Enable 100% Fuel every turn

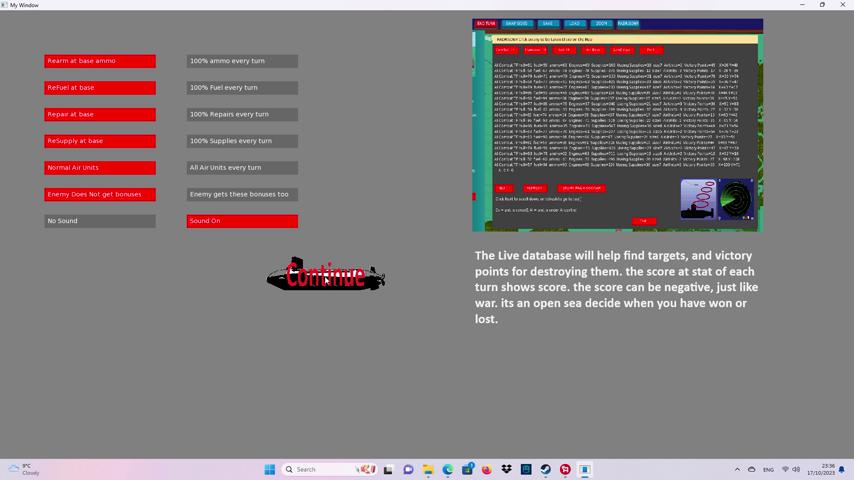[x=242, y=88]
